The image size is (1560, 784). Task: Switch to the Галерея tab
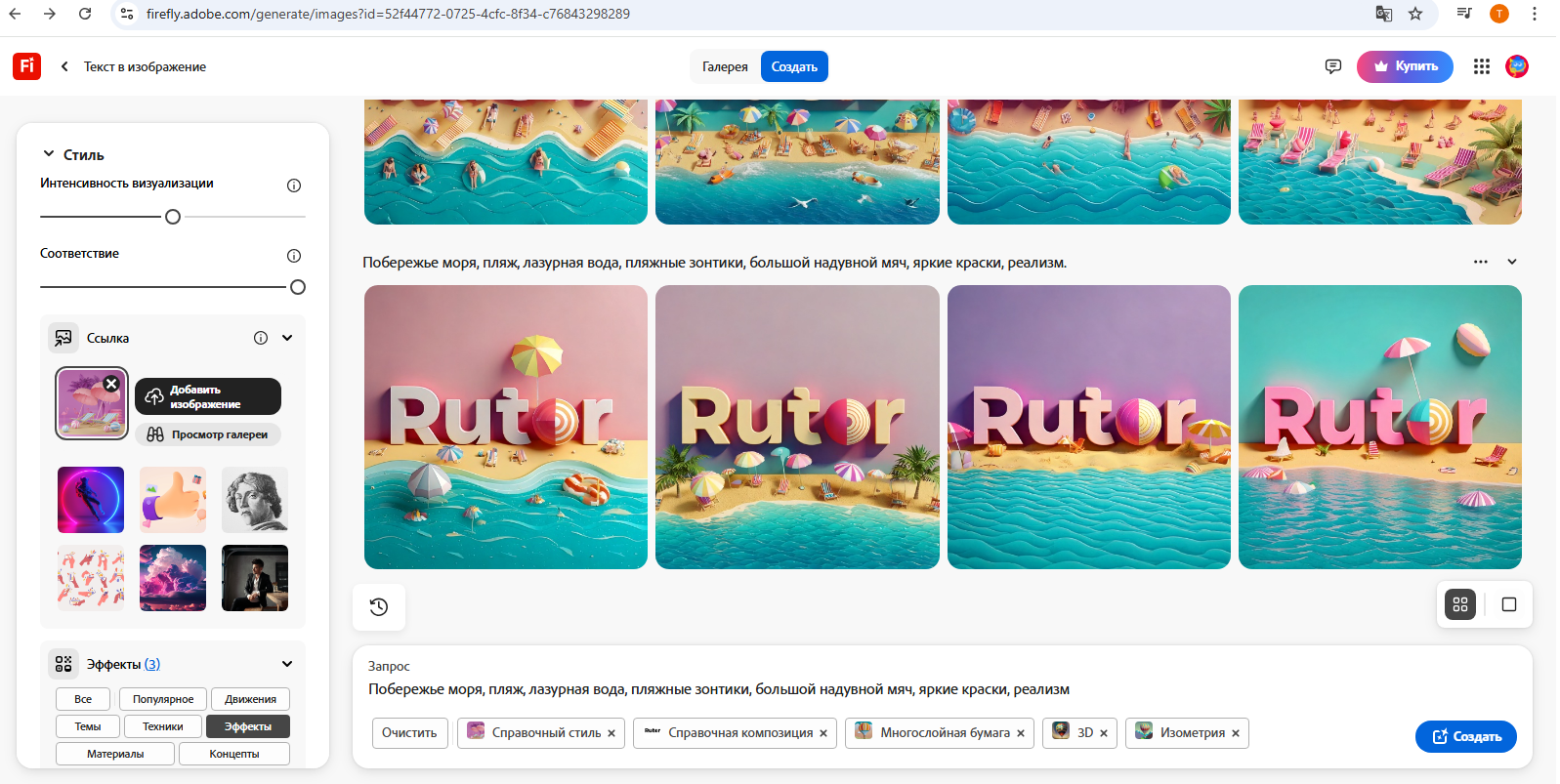[x=725, y=66]
